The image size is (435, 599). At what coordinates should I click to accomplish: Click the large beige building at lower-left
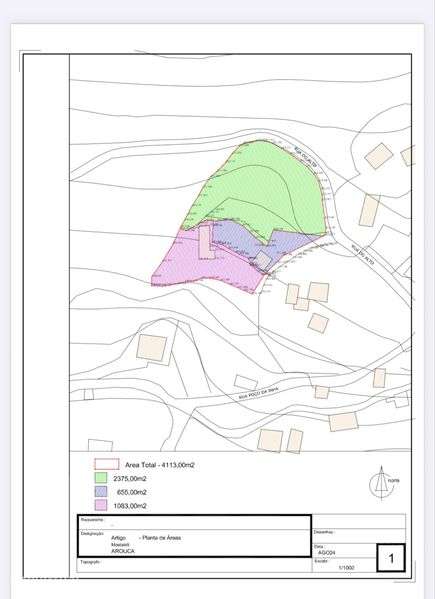(152, 348)
